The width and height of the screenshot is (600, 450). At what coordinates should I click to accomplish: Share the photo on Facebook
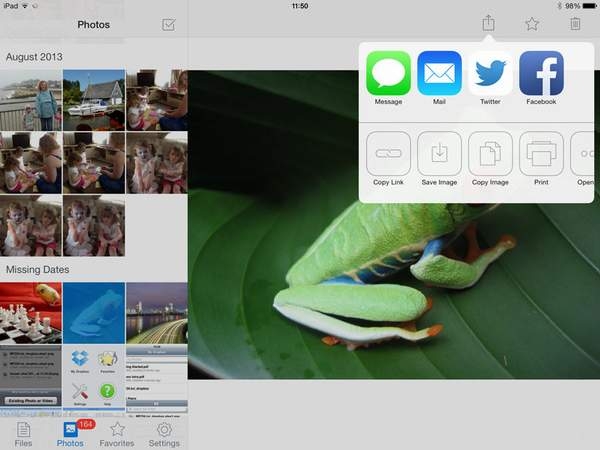tap(541, 73)
